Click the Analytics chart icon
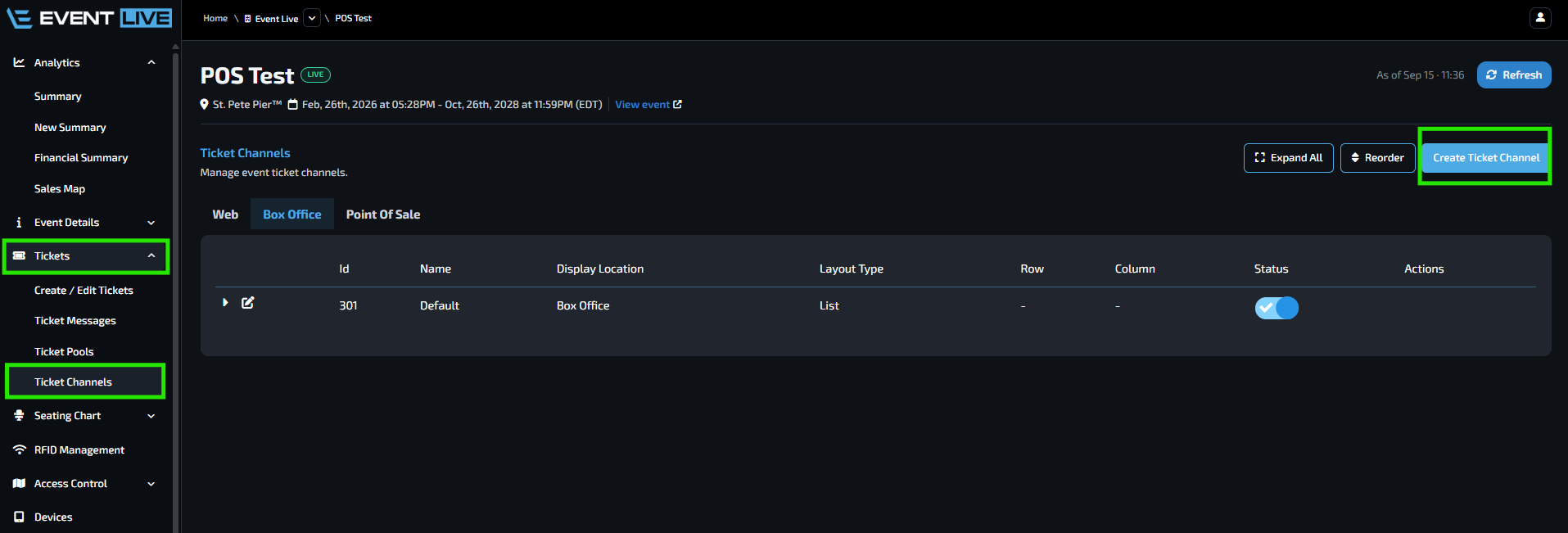 [x=19, y=62]
